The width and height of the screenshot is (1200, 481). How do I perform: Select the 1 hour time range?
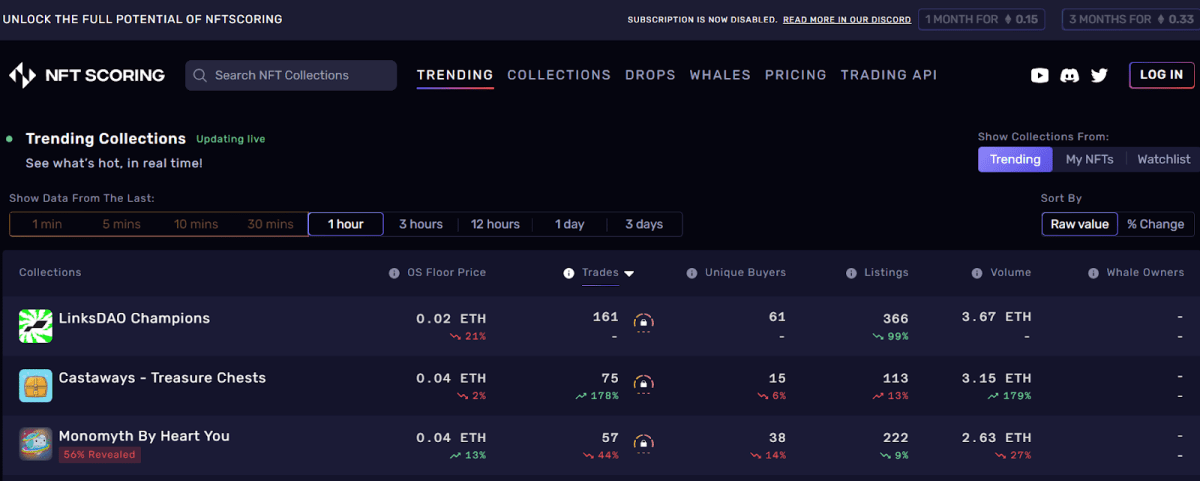(346, 224)
